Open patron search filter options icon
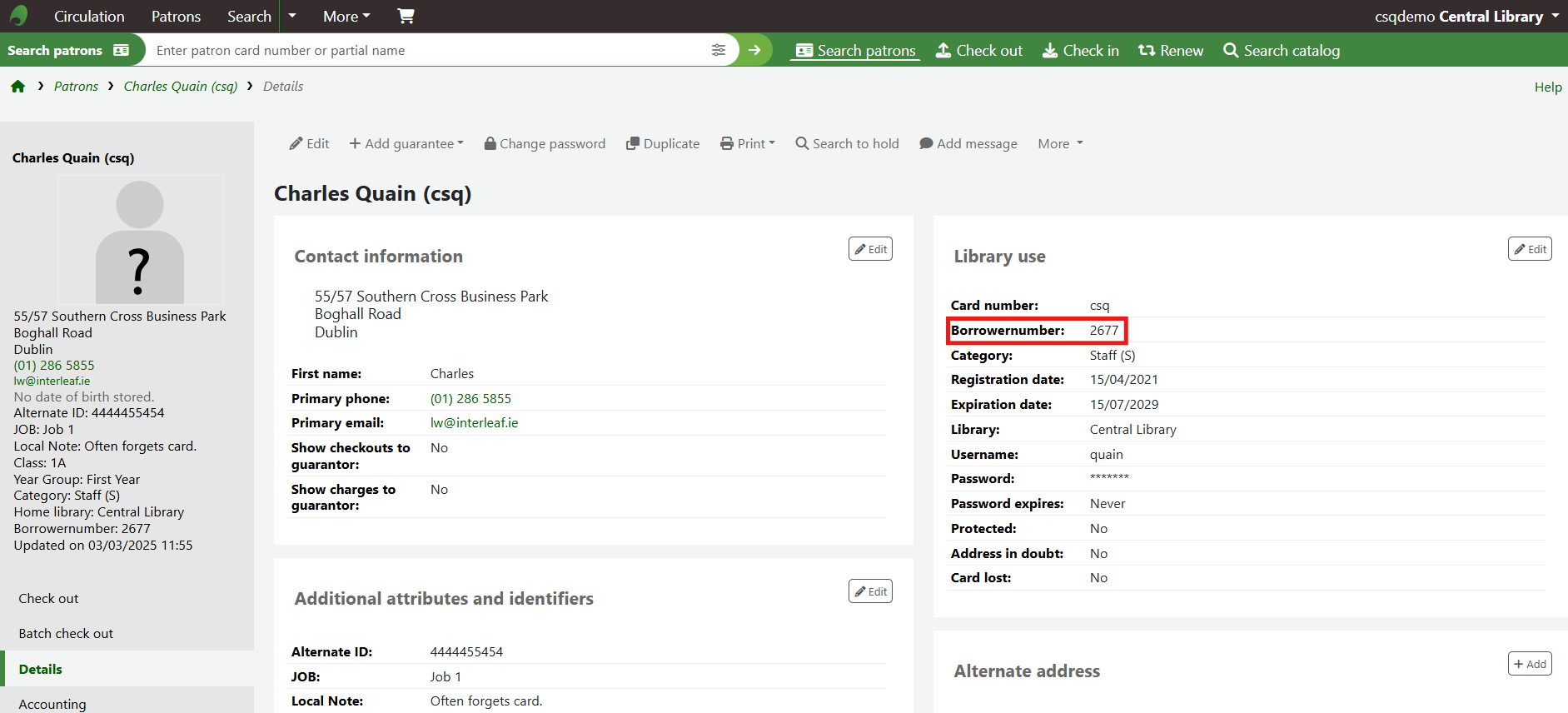 (x=718, y=50)
